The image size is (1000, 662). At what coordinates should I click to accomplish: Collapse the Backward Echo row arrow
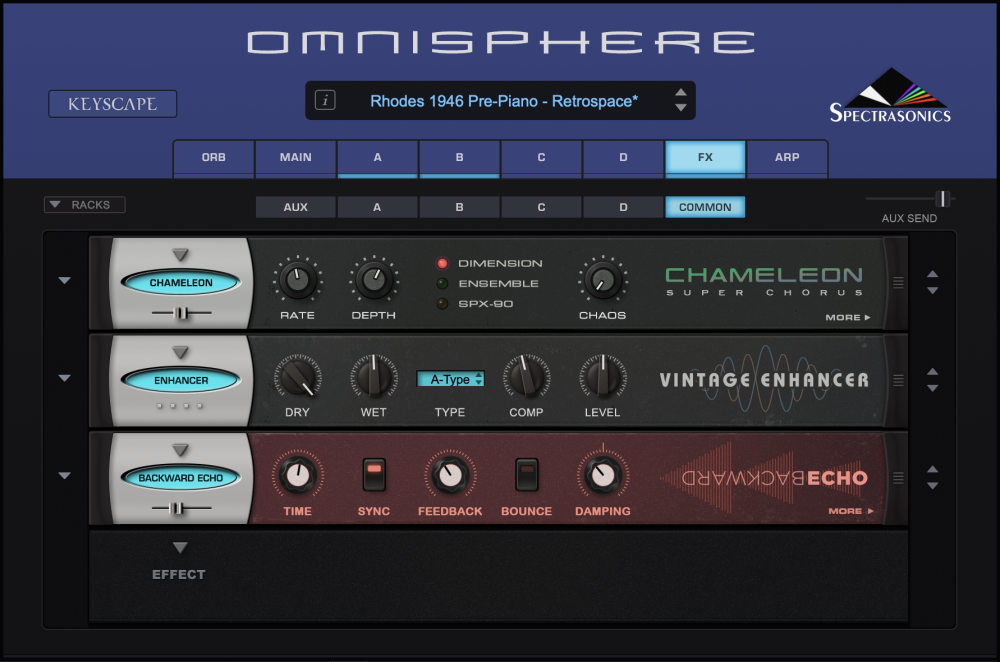(x=64, y=475)
